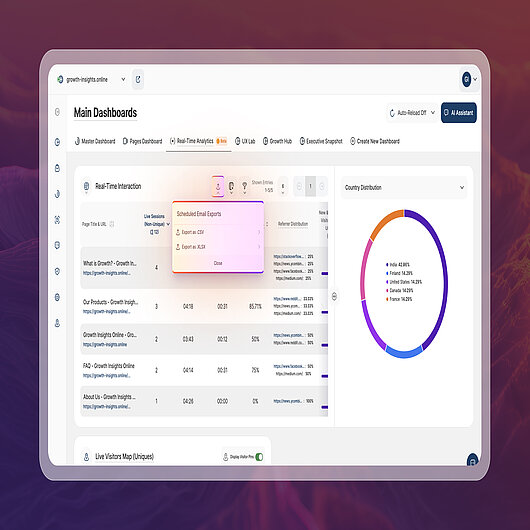Open the Live Sessions column sort chevron
The image size is (530, 530).
coord(168,224)
